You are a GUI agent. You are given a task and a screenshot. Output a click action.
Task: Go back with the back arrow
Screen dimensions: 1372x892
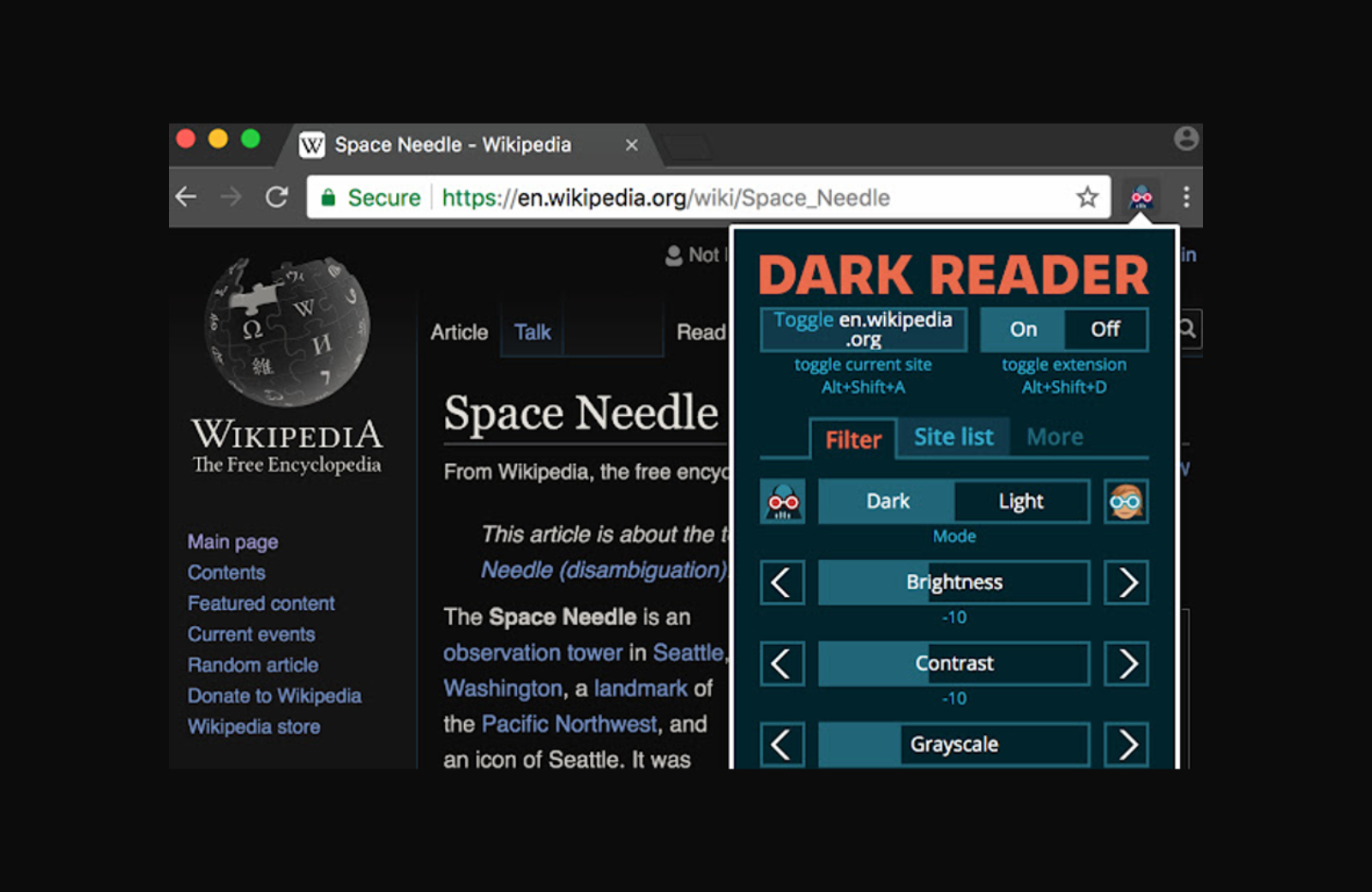186,197
